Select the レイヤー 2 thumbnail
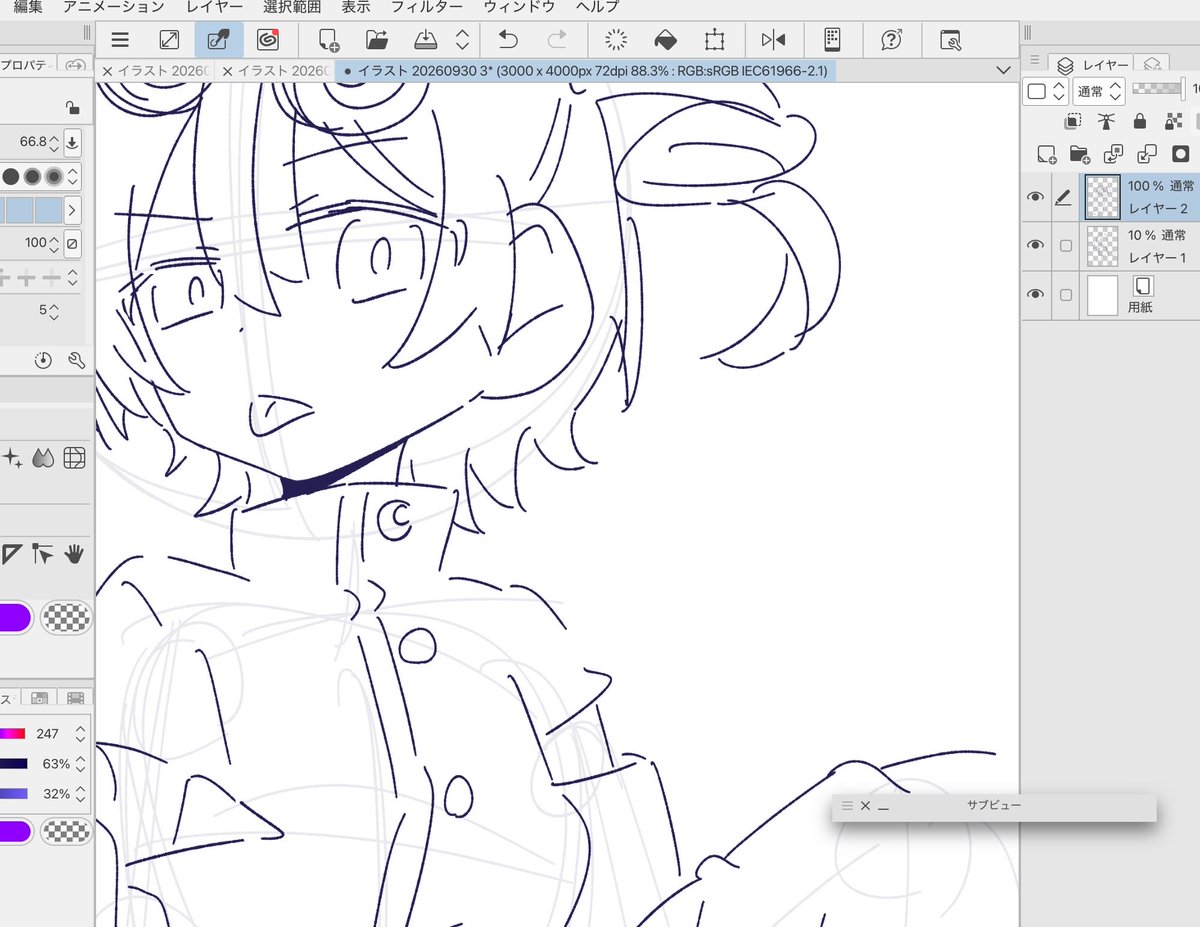 coord(1102,197)
